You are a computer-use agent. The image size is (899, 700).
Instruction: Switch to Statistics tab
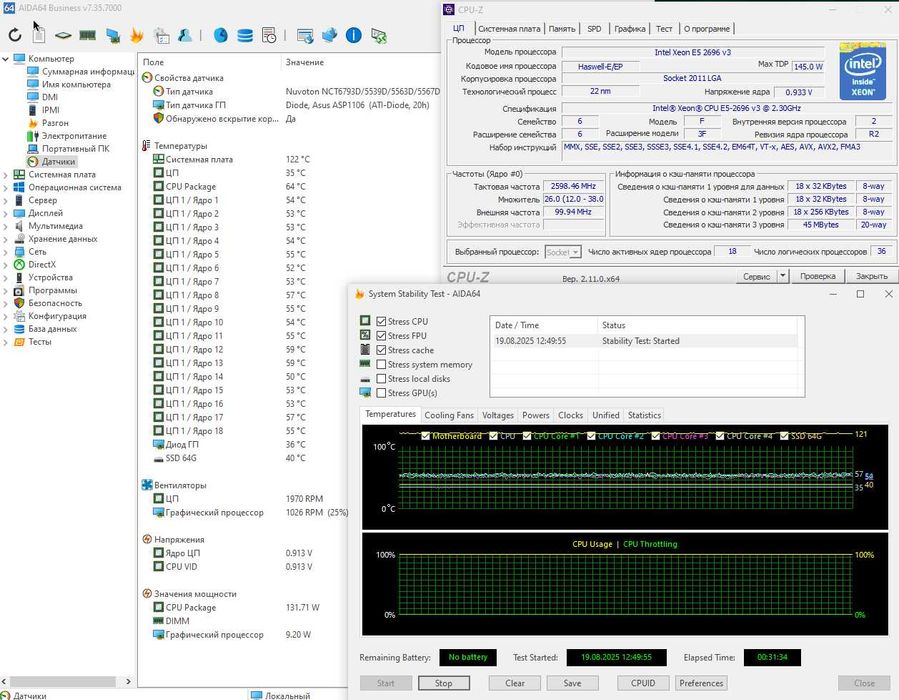[x=644, y=415]
